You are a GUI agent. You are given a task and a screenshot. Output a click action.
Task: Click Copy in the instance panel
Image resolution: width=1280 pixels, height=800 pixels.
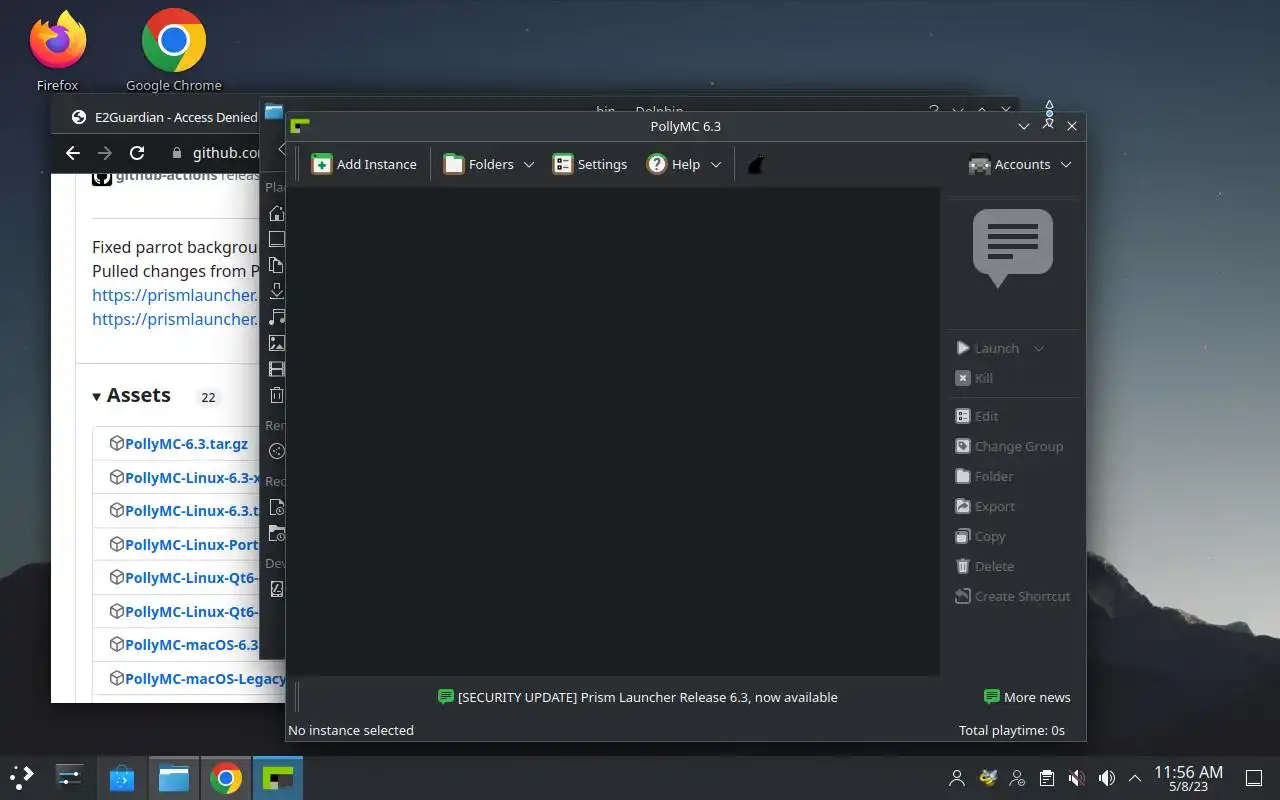980,536
